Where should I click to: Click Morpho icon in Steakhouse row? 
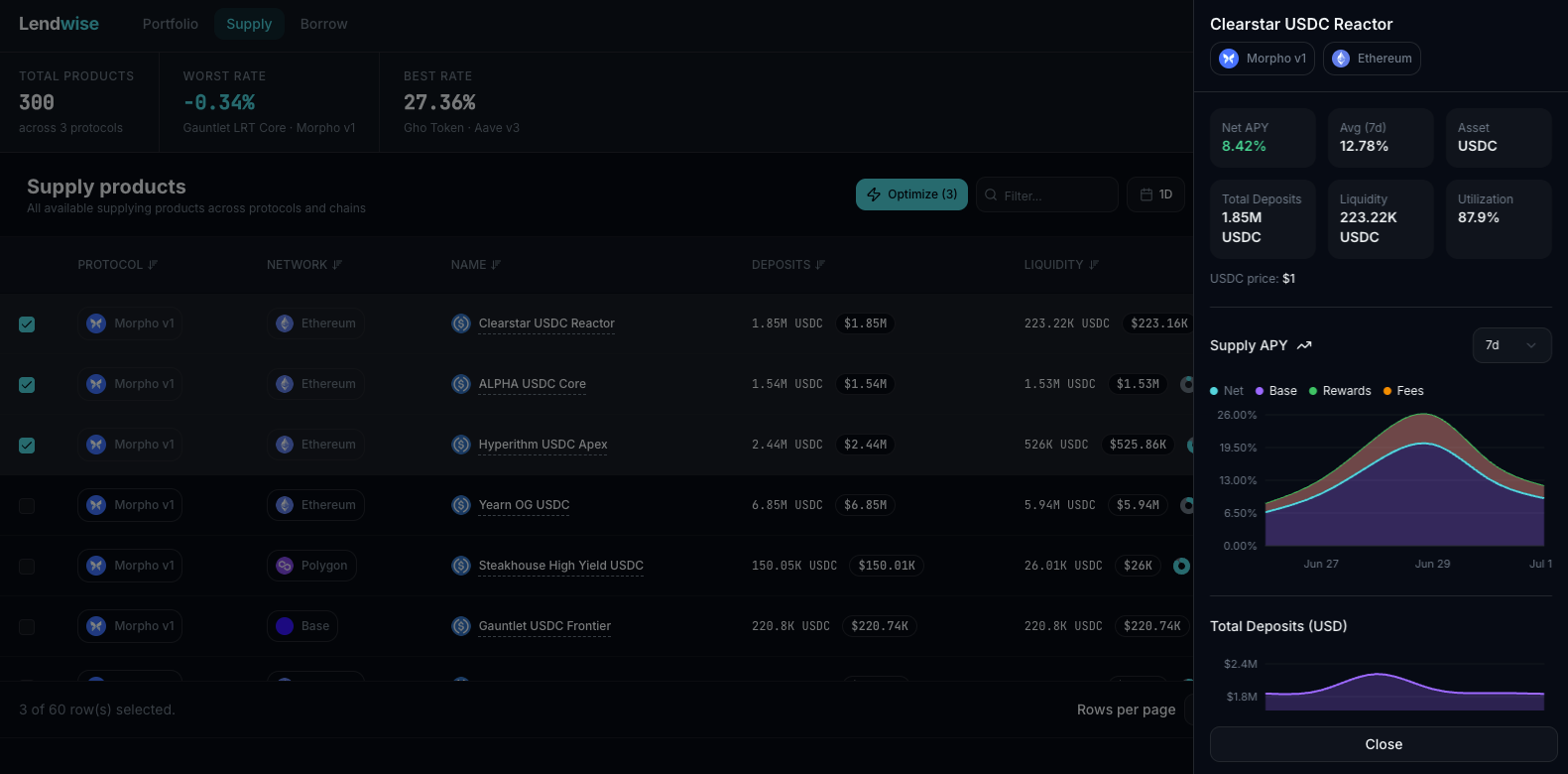coord(96,566)
